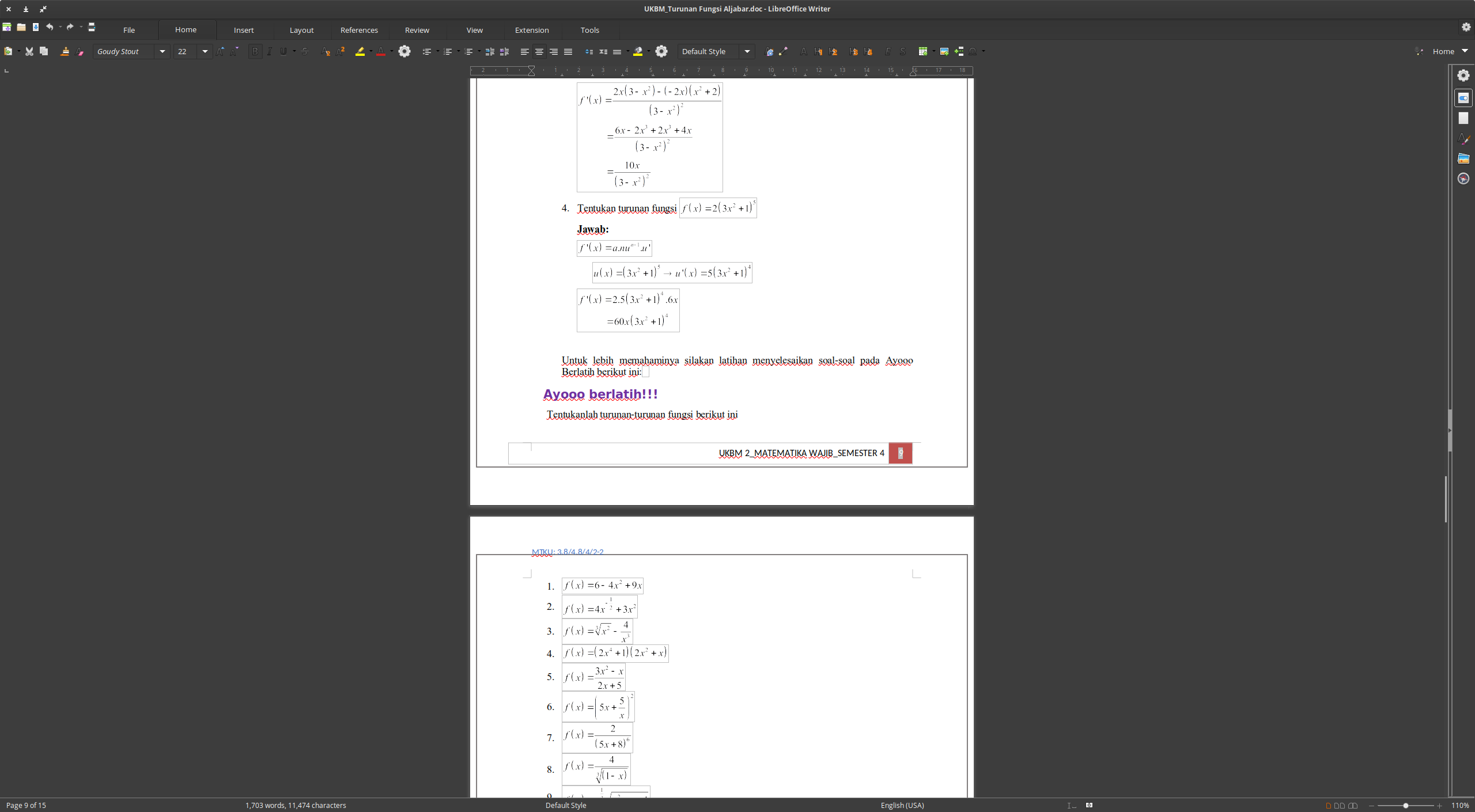Open the References tab

[x=359, y=30]
